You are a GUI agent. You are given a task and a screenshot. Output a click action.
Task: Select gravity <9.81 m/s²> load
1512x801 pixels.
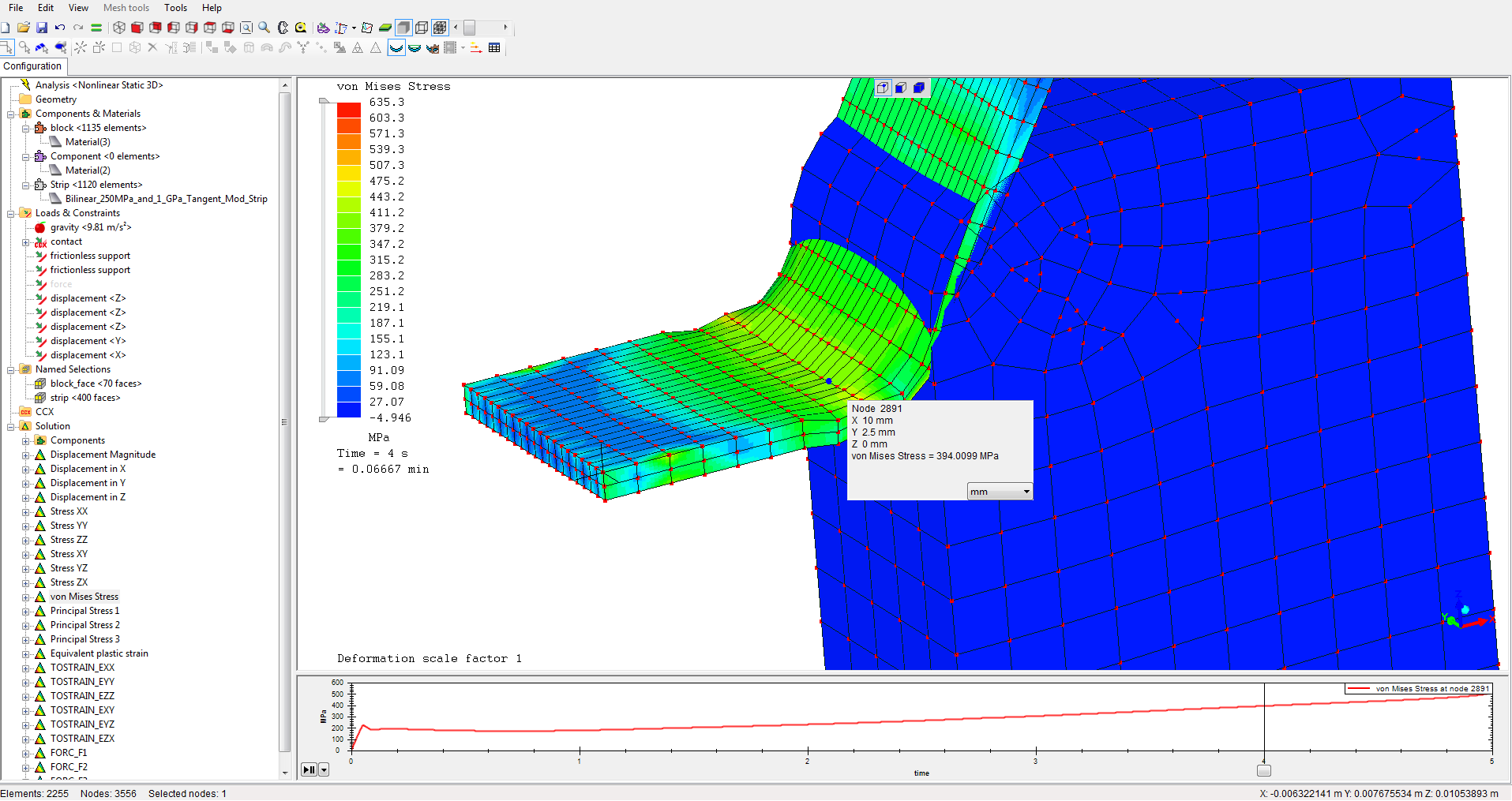coord(91,227)
